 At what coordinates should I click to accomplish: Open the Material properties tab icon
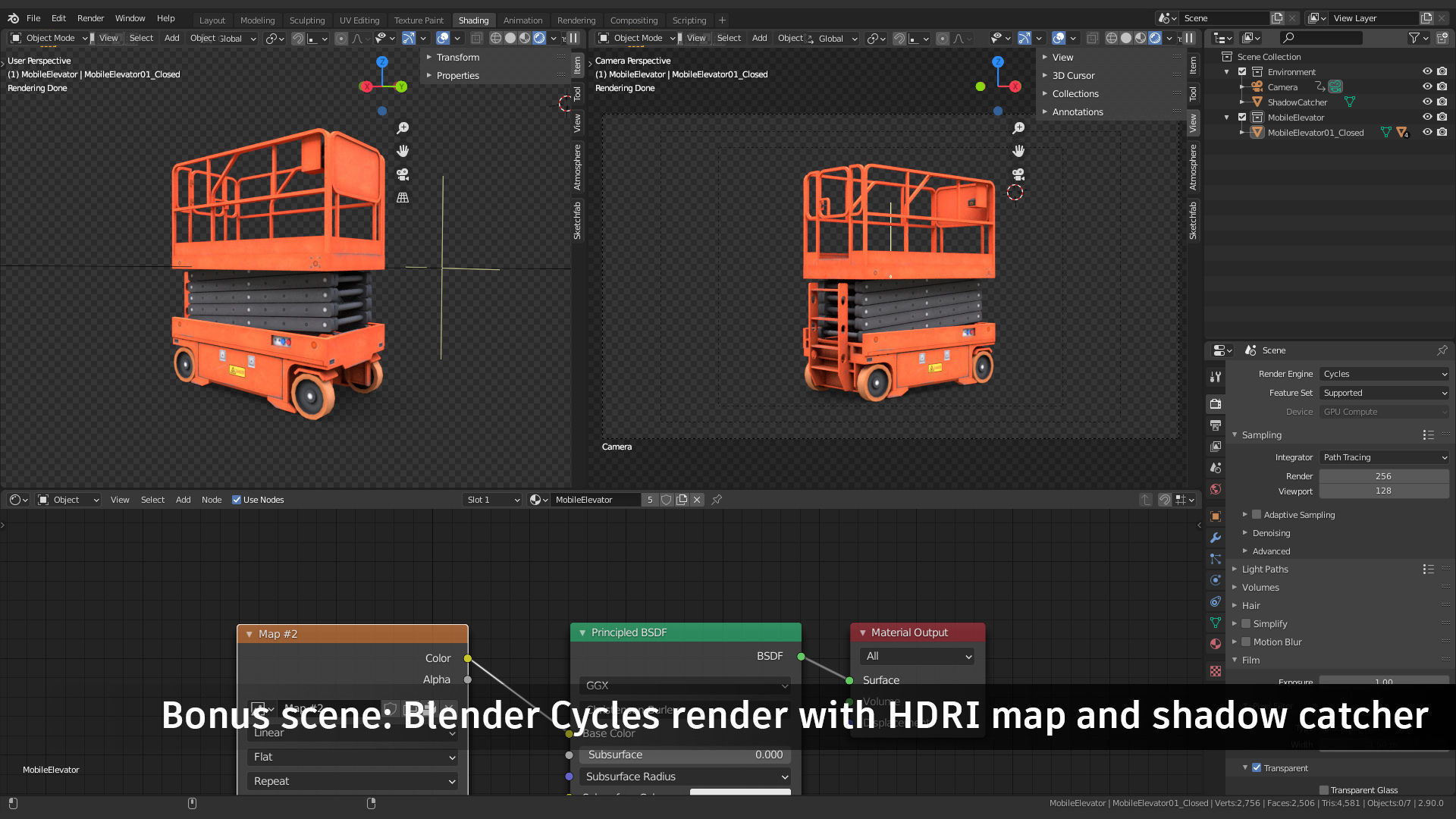pyautogui.click(x=1216, y=644)
